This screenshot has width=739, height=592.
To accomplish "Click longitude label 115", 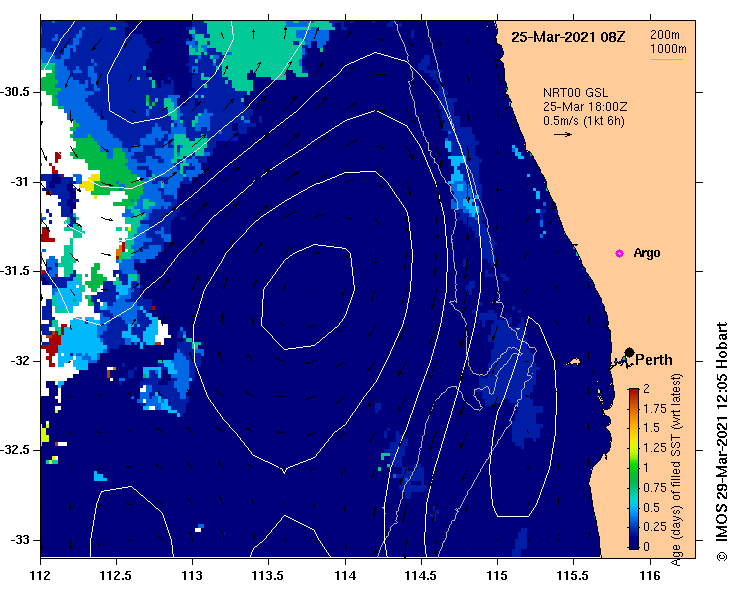I will pos(497,576).
